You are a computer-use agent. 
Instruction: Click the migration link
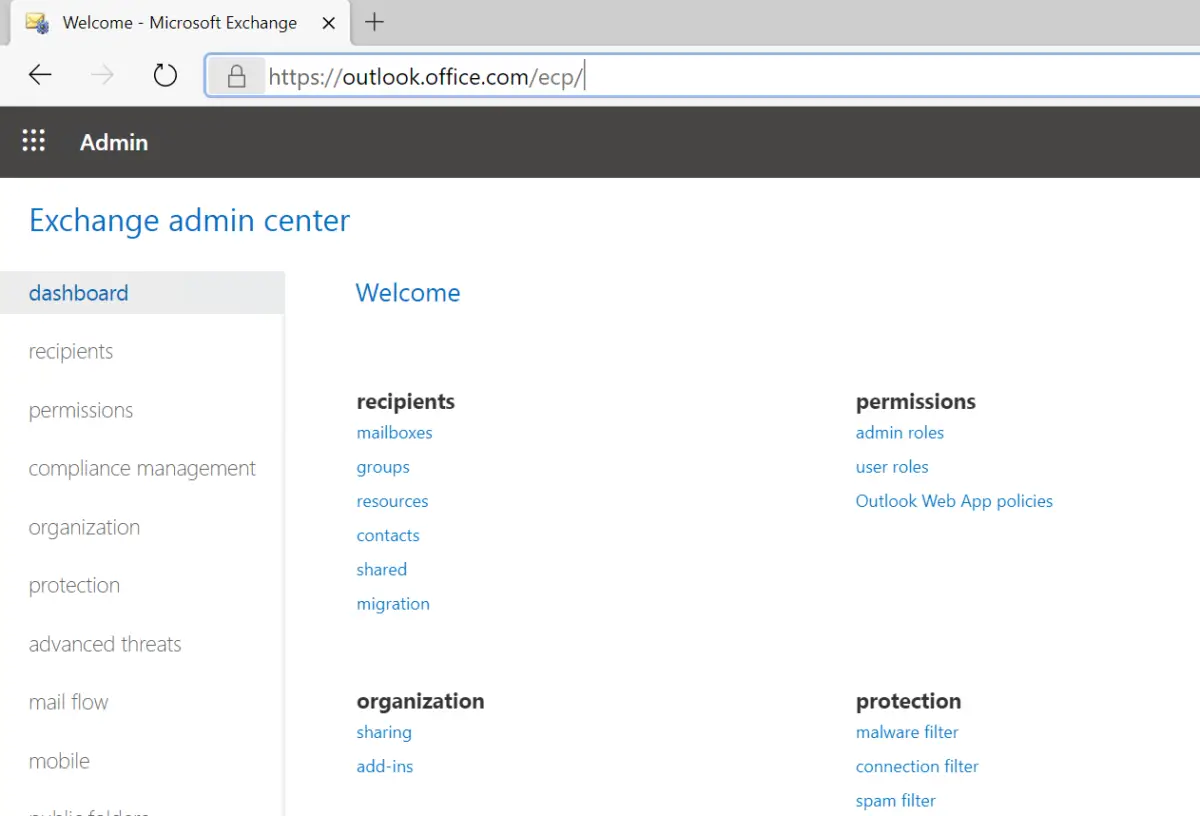click(393, 603)
